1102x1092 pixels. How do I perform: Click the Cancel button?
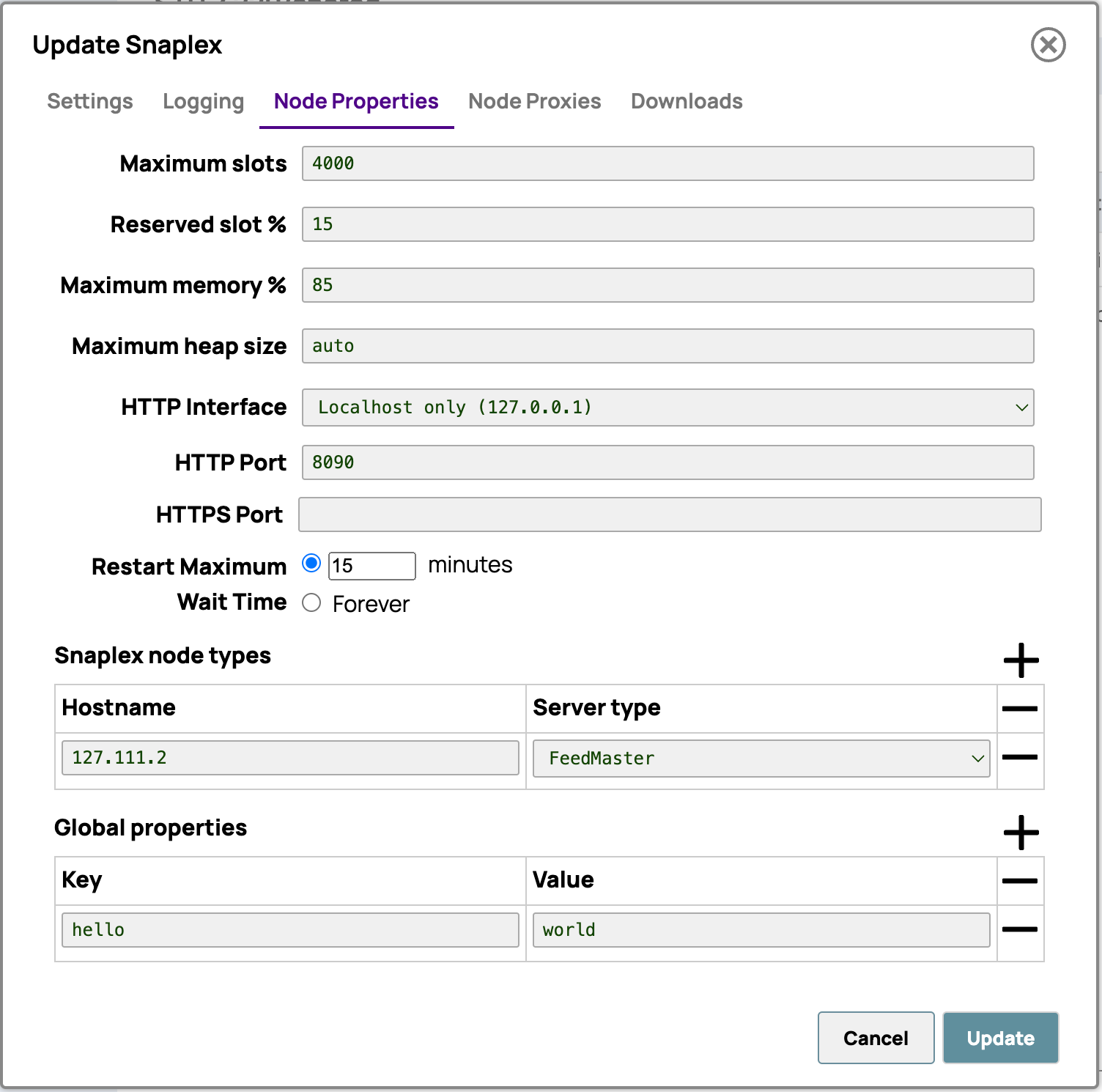(x=875, y=1038)
